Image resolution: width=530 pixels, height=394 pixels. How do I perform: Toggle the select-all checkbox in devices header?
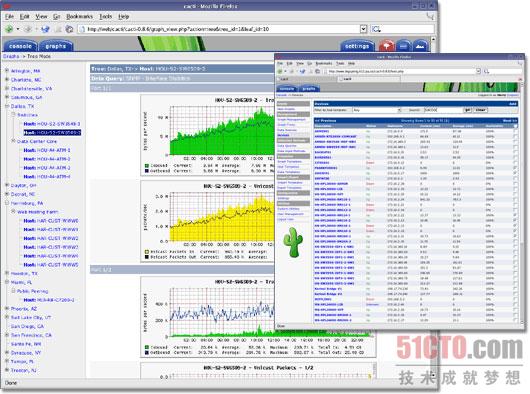click(x=515, y=126)
